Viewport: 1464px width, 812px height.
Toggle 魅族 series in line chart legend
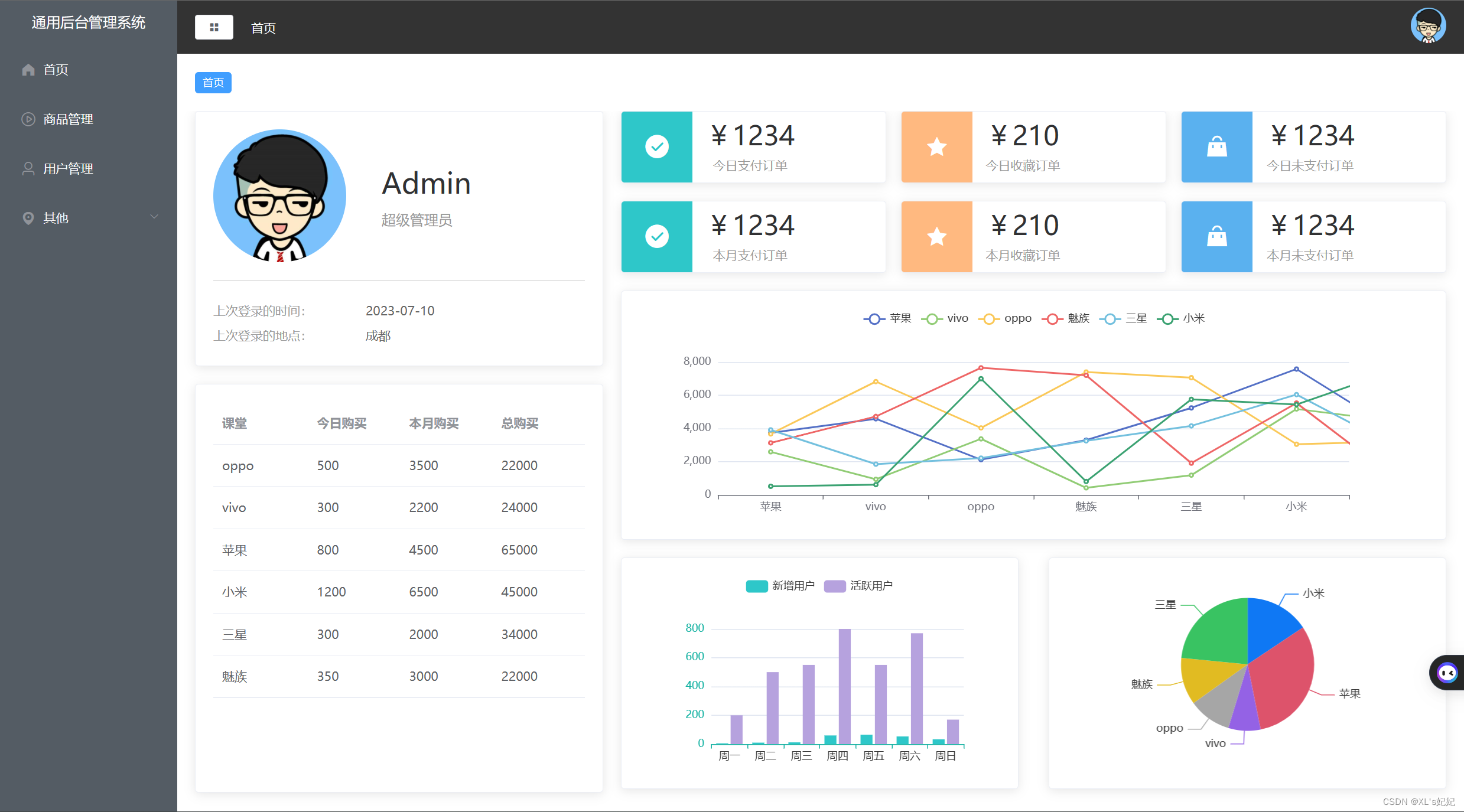pyautogui.click(x=1065, y=318)
